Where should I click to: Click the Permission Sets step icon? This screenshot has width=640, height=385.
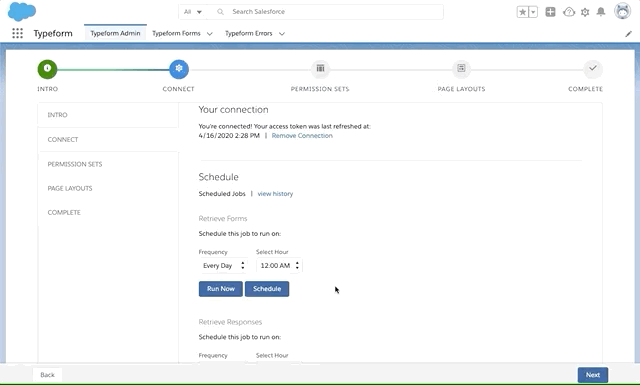(x=320, y=69)
